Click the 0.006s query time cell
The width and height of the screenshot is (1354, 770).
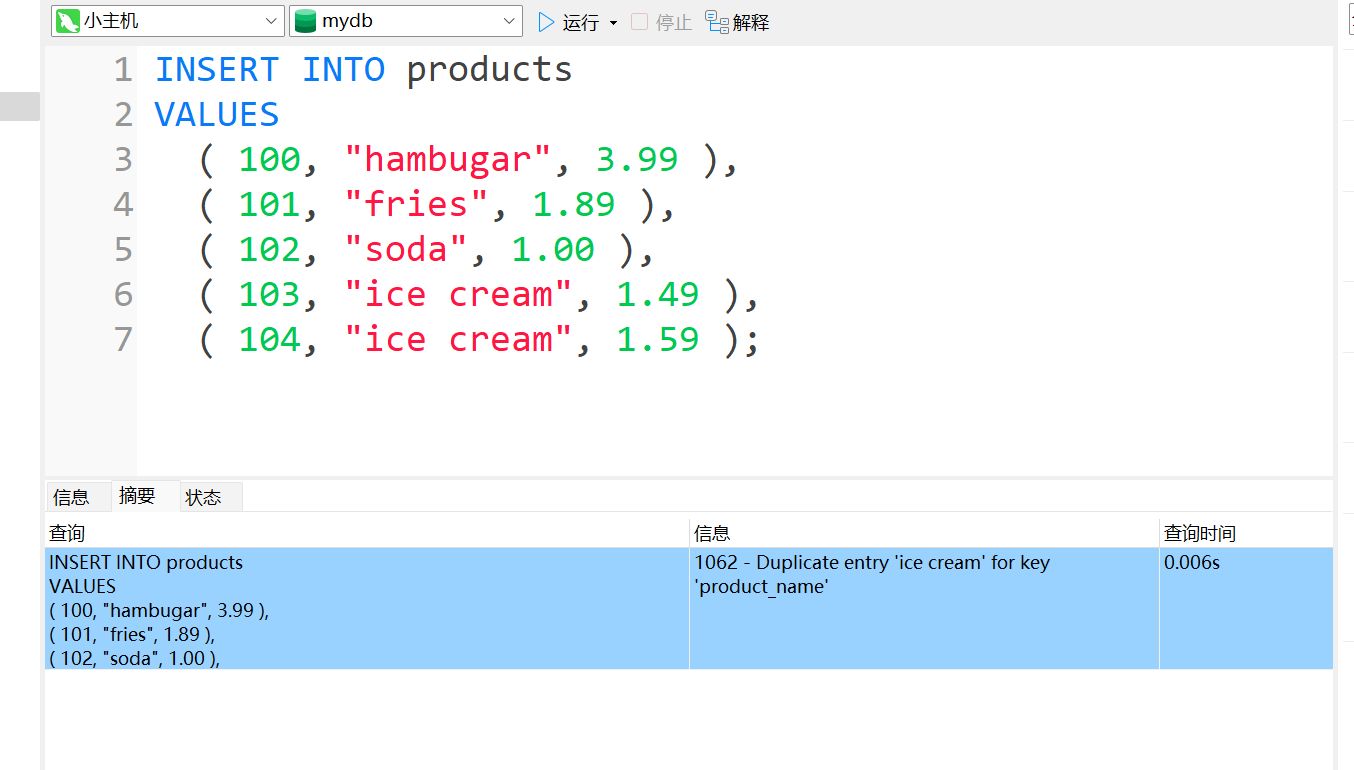[1191, 563]
